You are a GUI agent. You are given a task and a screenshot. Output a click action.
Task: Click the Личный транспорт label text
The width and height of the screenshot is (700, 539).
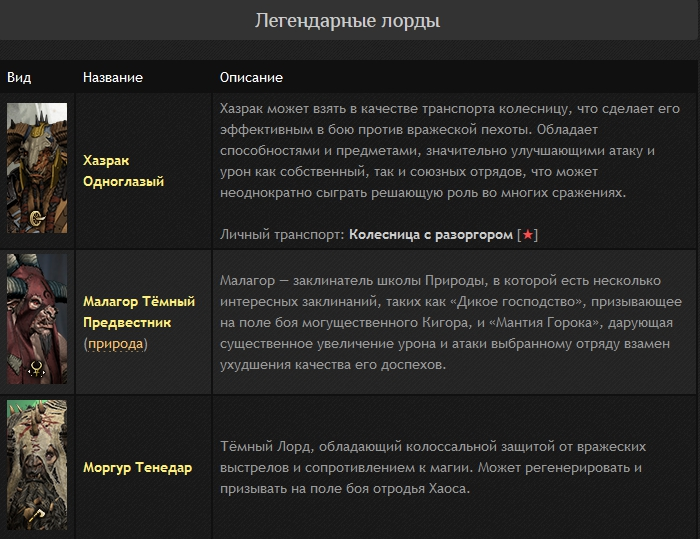tap(282, 234)
